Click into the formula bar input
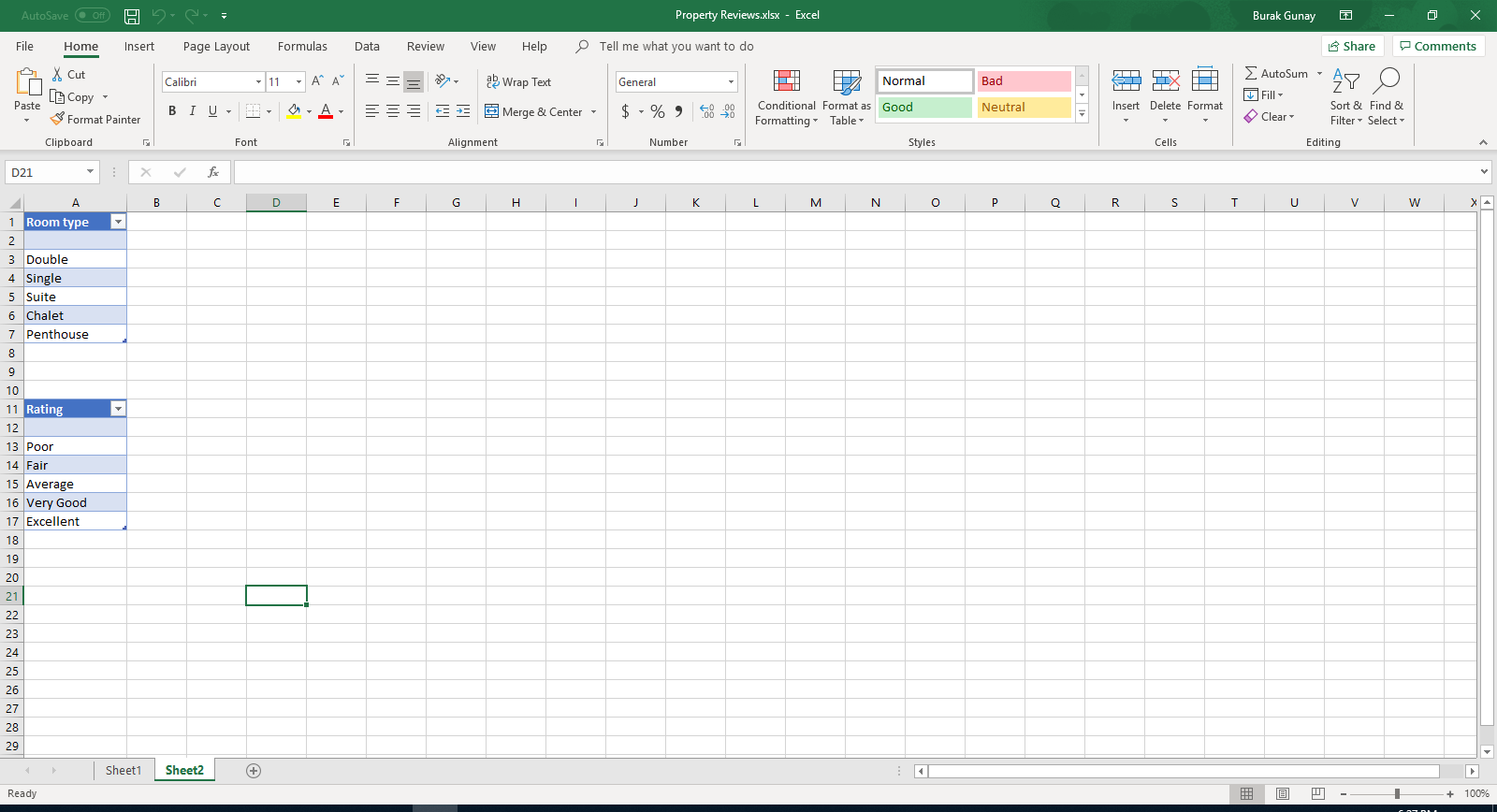The image size is (1497, 812). click(855, 172)
